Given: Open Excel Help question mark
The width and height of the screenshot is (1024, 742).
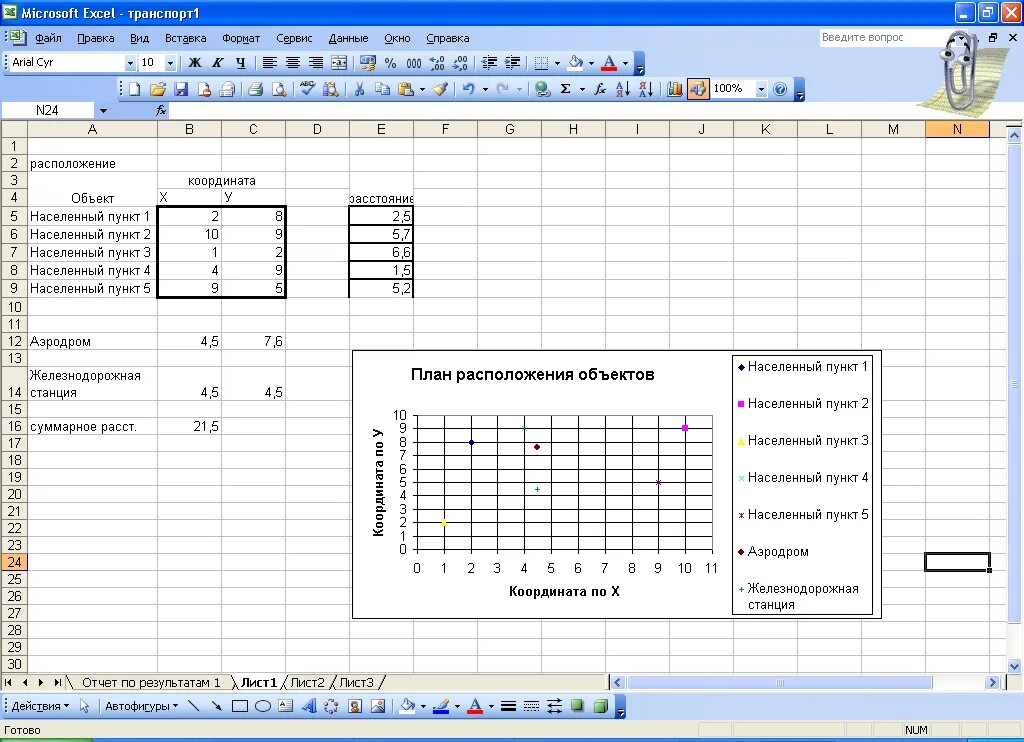Looking at the screenshot, I should point(780,89).
